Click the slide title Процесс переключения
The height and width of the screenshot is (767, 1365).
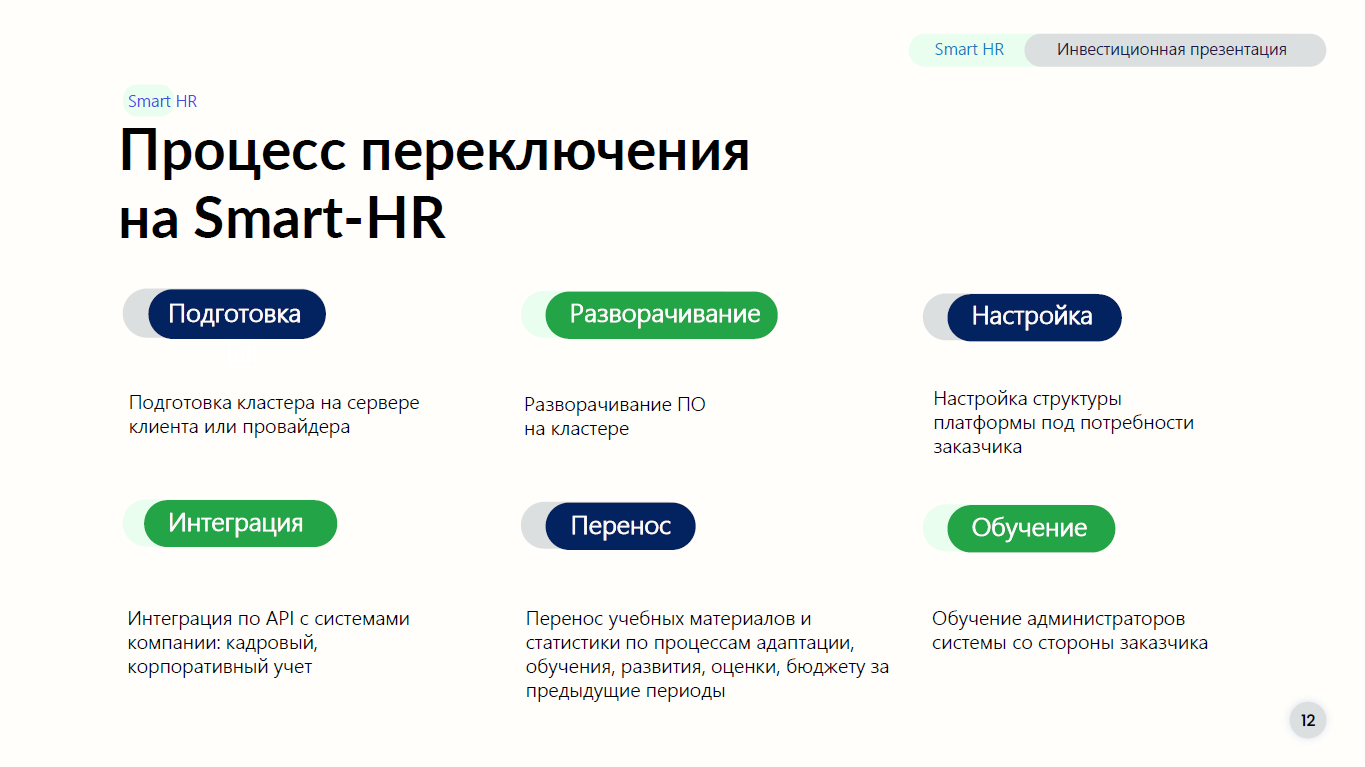tap(434, 152)
